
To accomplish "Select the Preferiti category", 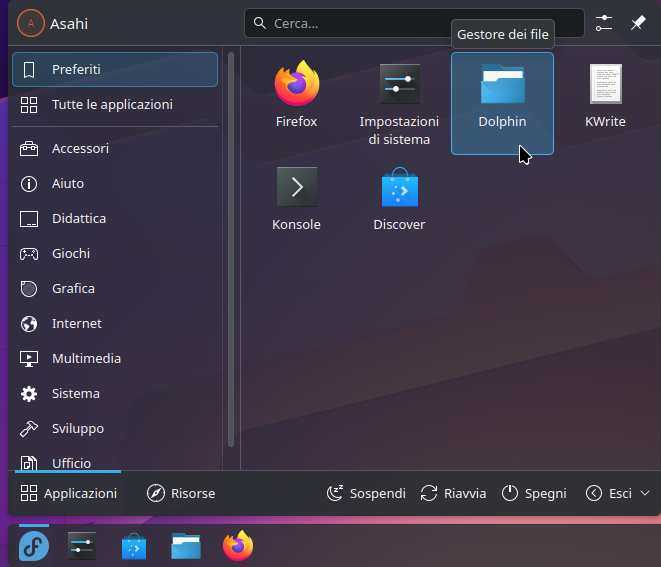I will point(114,70).
